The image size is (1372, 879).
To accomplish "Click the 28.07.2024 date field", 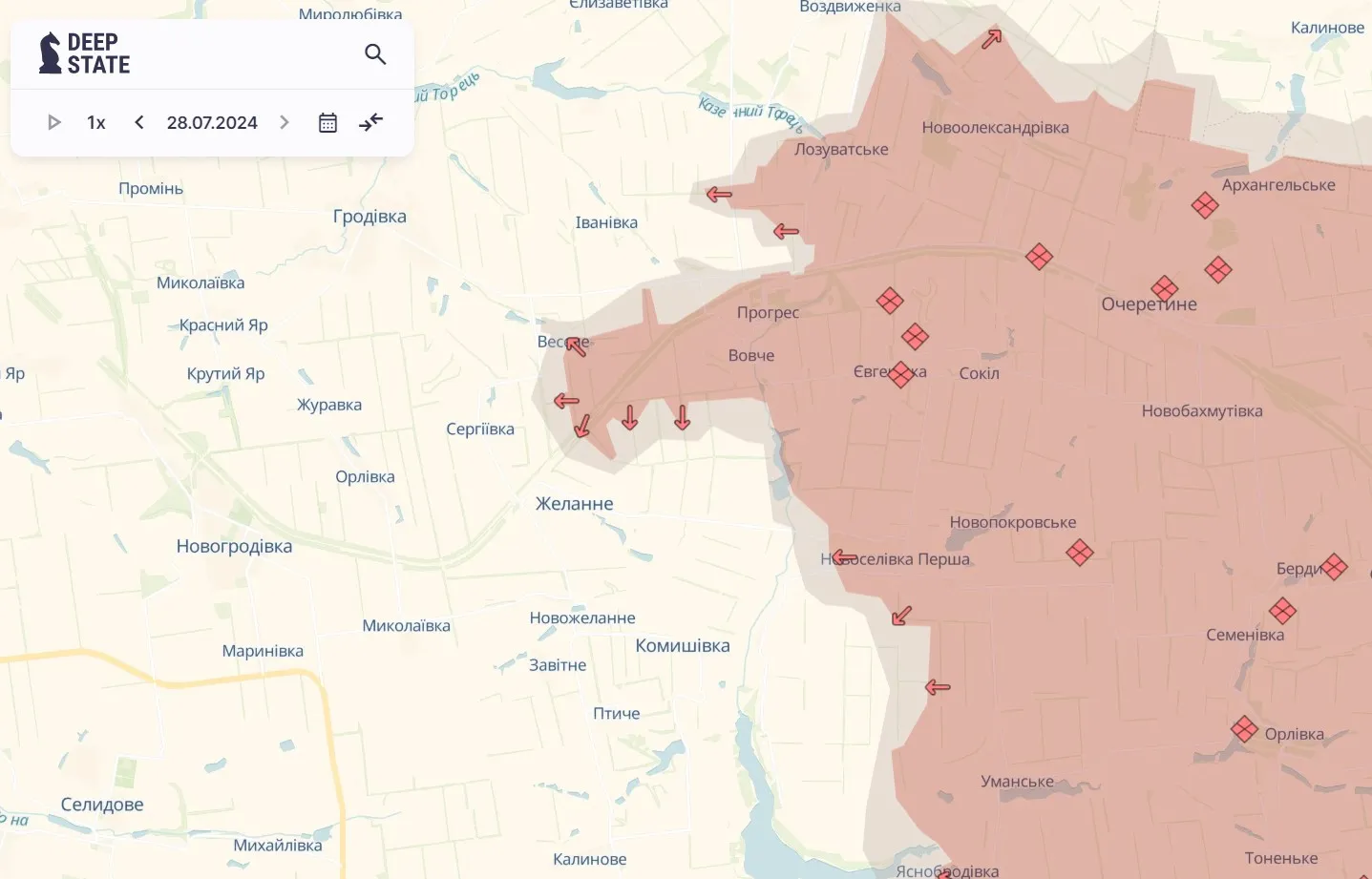I will (212, 122).
